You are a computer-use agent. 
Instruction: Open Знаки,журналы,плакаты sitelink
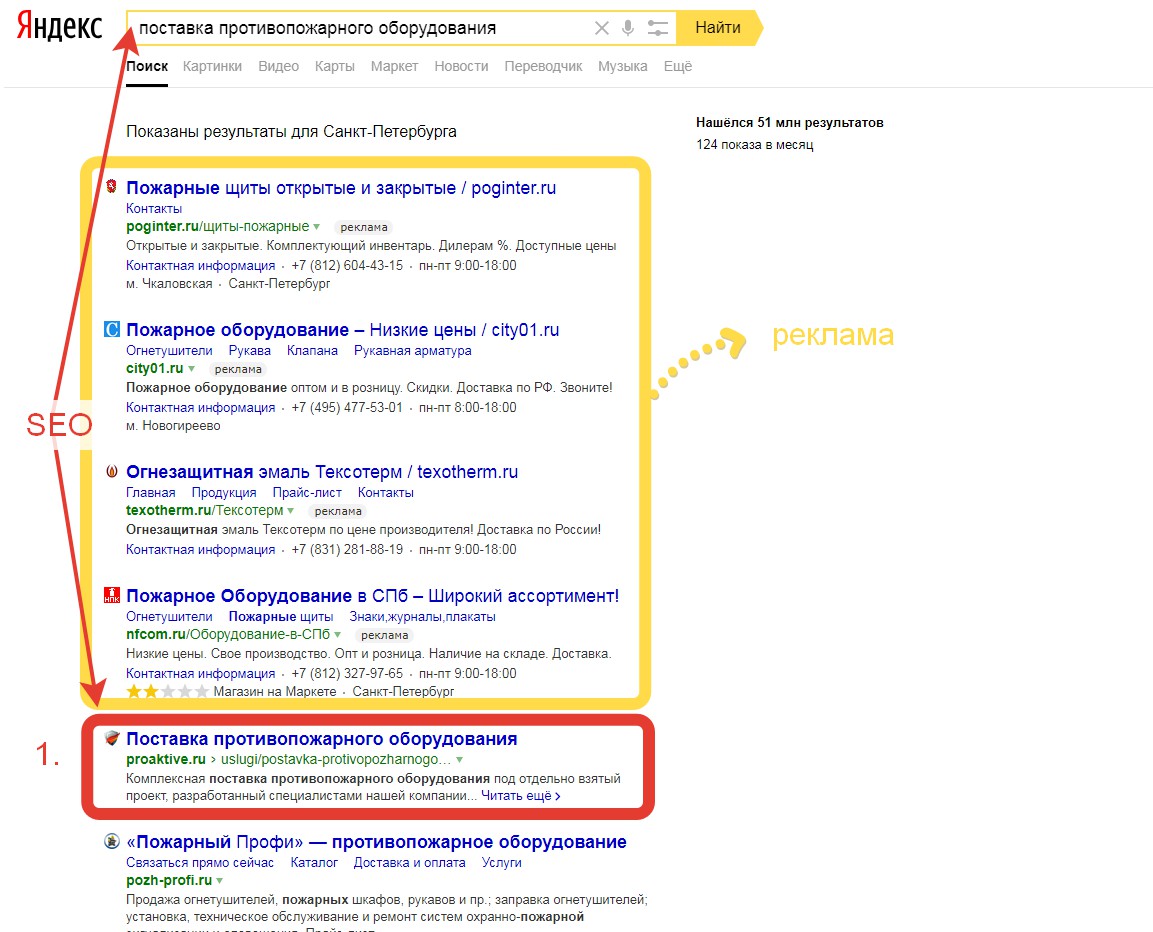point(422,616)
